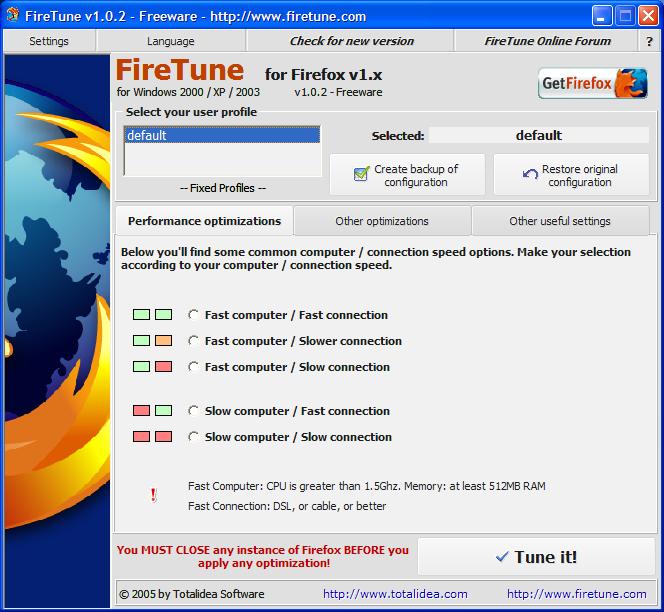The image size is (664, 612).
Task: Minimize the FireTune window
Action: 602,16
